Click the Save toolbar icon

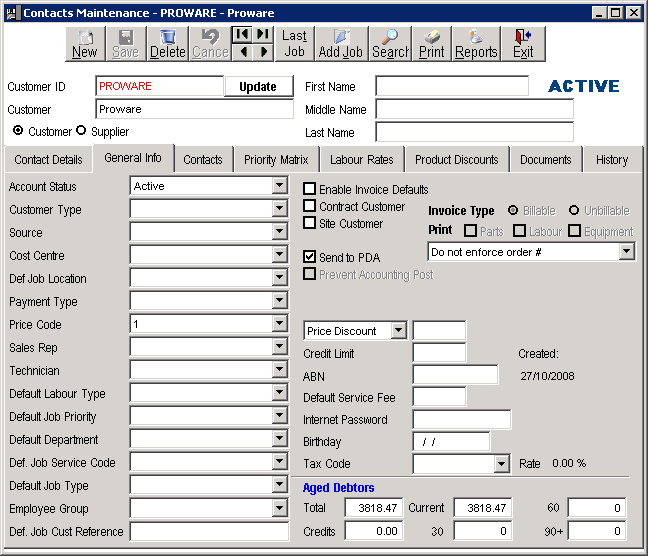(126, 44)
